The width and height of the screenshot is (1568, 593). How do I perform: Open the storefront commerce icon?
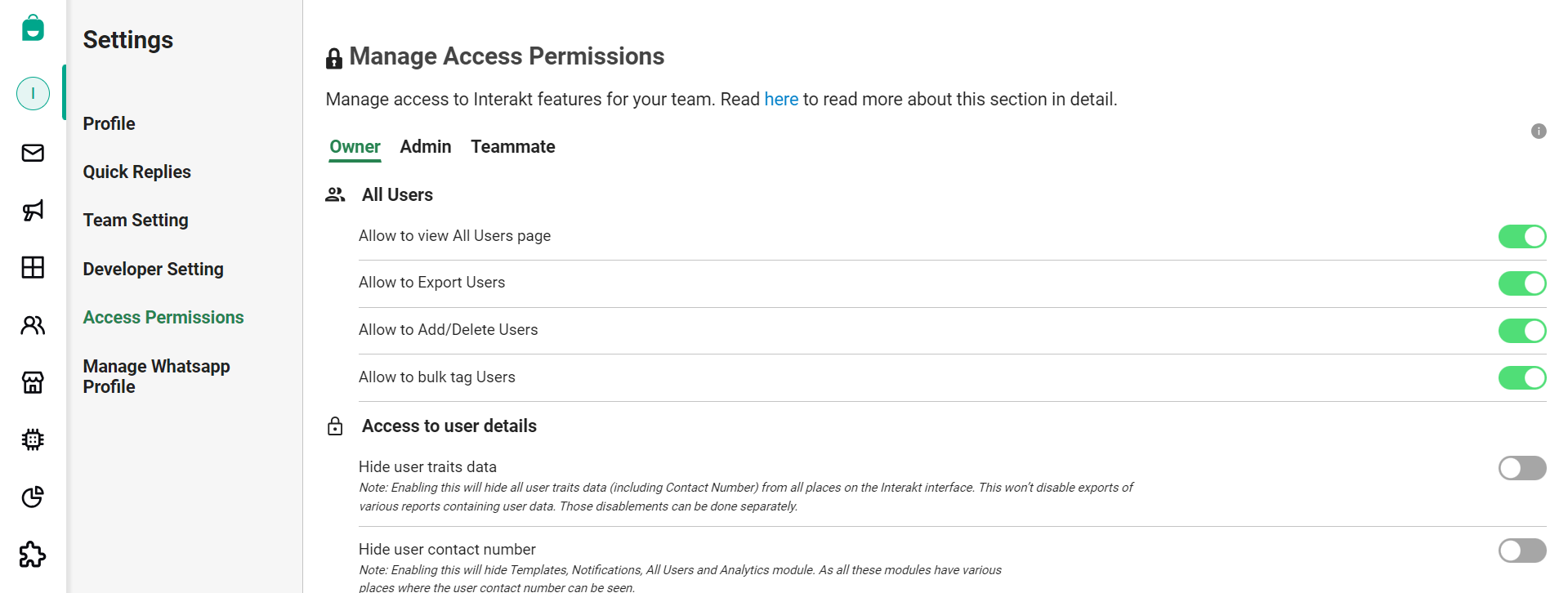point(32,381)
